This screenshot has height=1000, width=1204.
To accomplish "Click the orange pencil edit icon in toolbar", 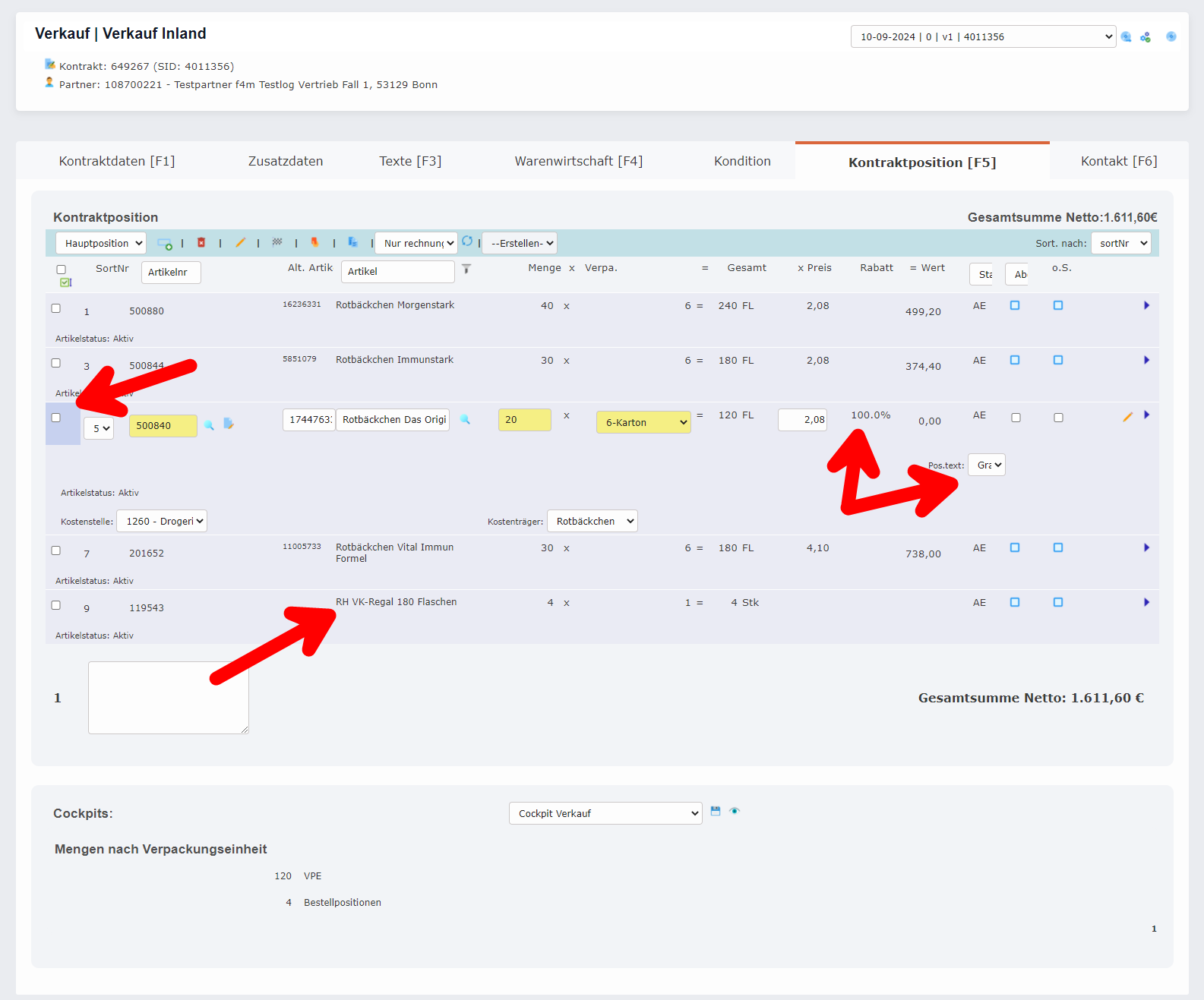I will tap(240, 243).
